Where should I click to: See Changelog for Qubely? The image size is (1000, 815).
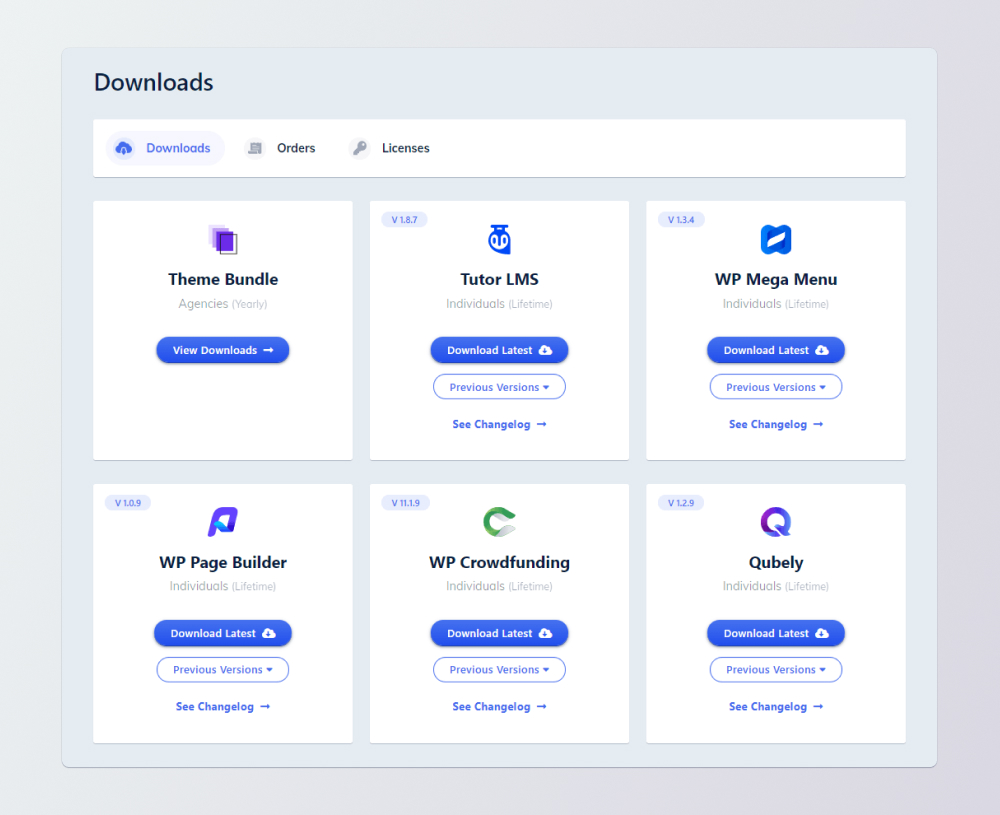[x=776, y=707]
